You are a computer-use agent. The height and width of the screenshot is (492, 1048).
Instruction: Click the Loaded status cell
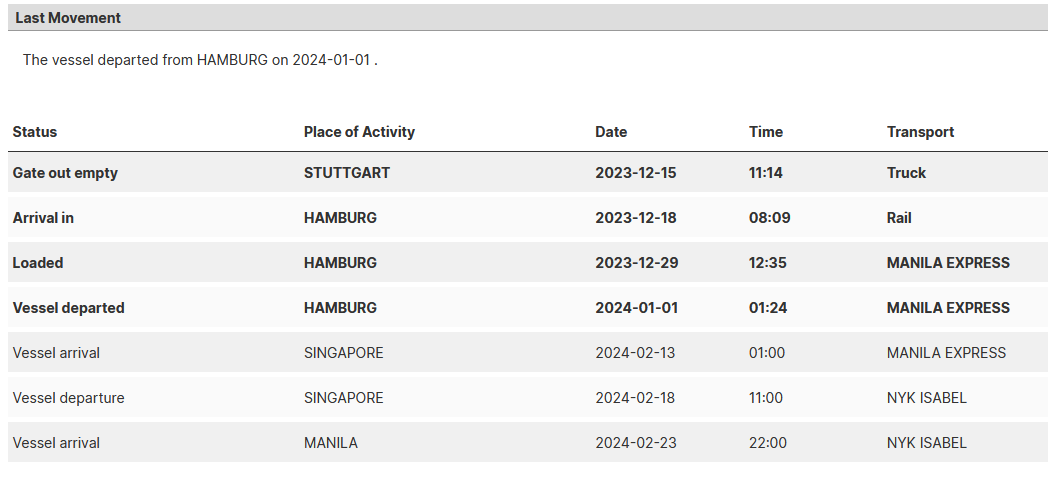38,263
